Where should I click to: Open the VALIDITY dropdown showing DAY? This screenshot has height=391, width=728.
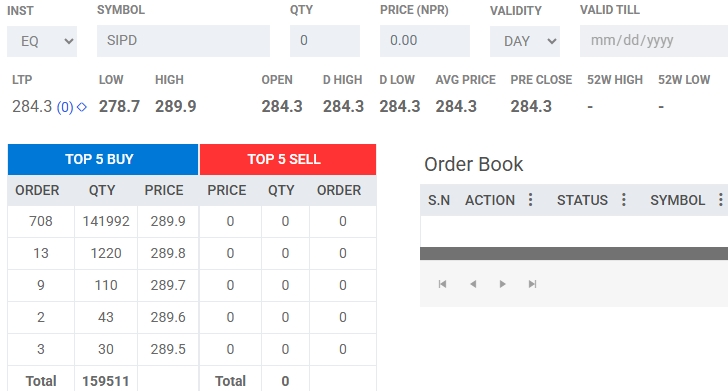tap(525, 41)
